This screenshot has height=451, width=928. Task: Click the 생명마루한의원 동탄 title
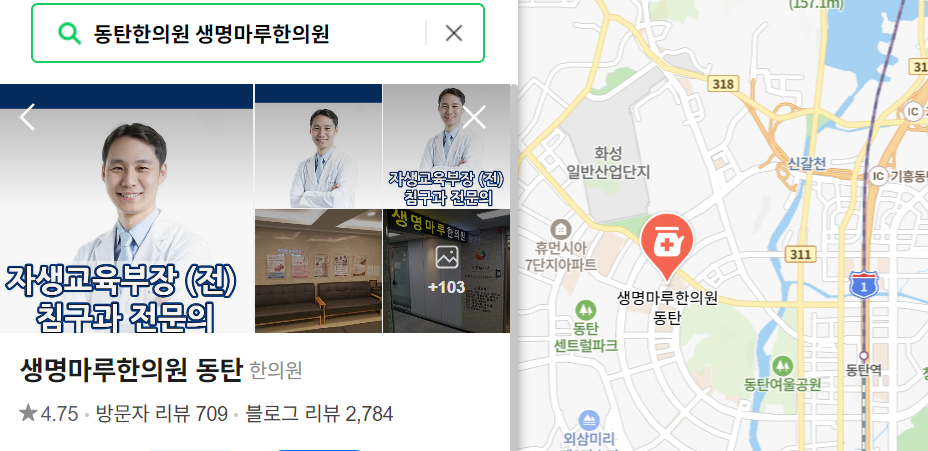131,371
